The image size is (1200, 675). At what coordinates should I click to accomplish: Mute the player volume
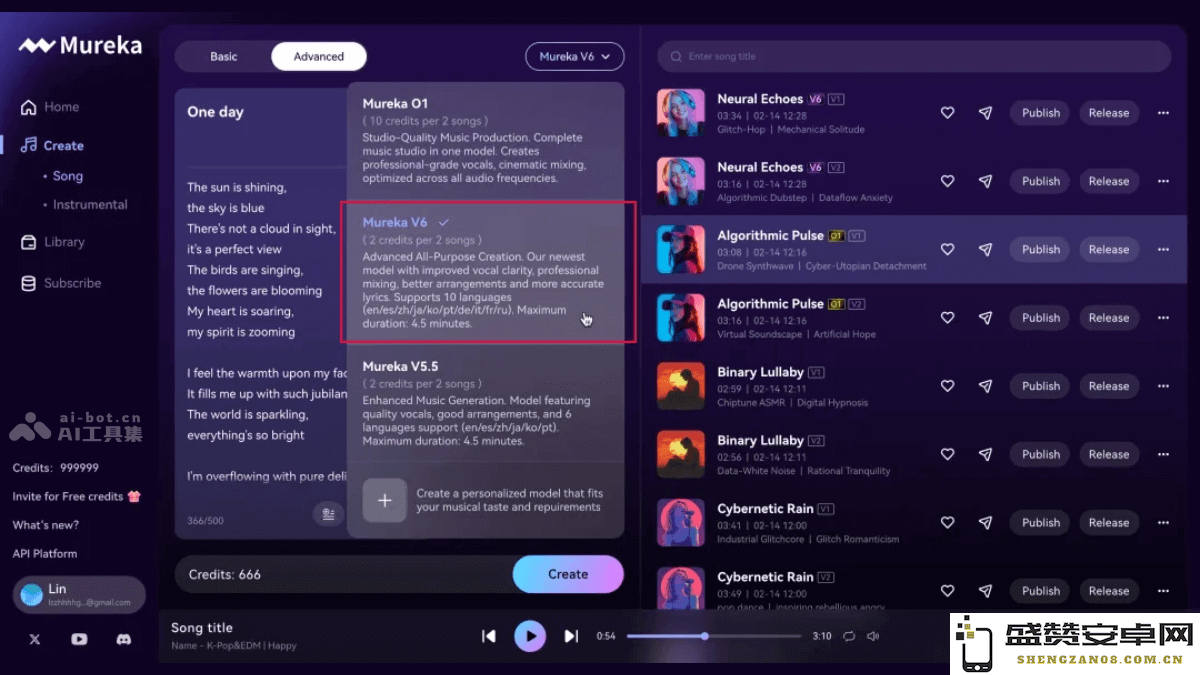click(x=873, y=636)
